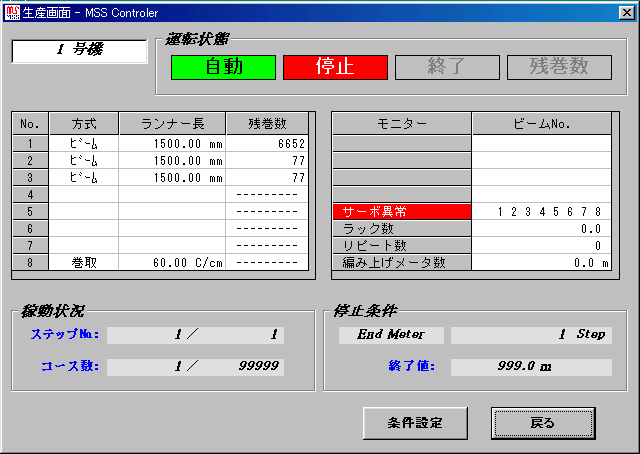The height and width of the screenshot is (454, 640).
Task: Click the ステップNo. value field
Action: click(x=195, y=335)
